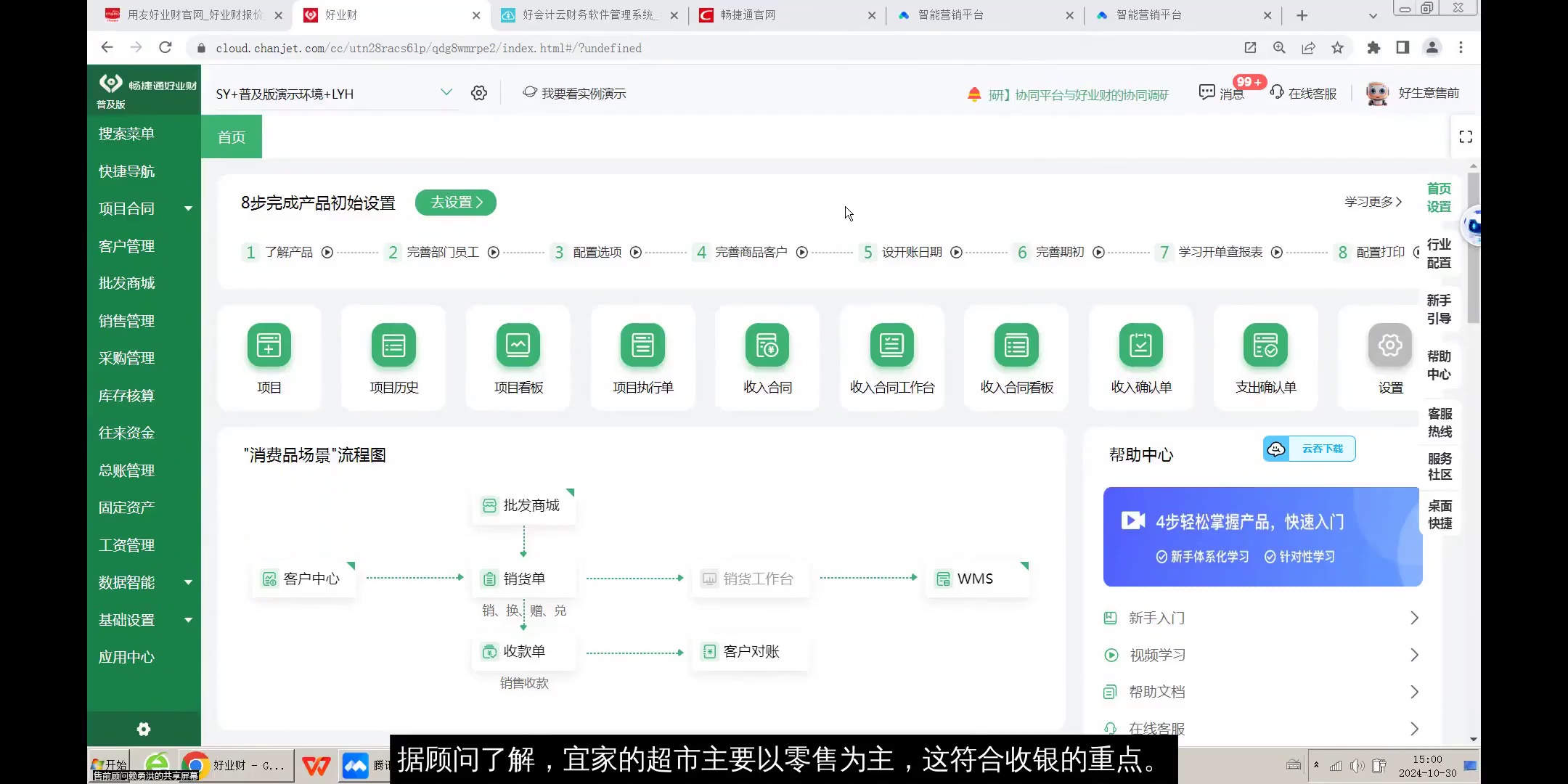This screenshot has width=1568, height=784.
Task: Open the 项目 (Project) icon
Action: point(269,356)
